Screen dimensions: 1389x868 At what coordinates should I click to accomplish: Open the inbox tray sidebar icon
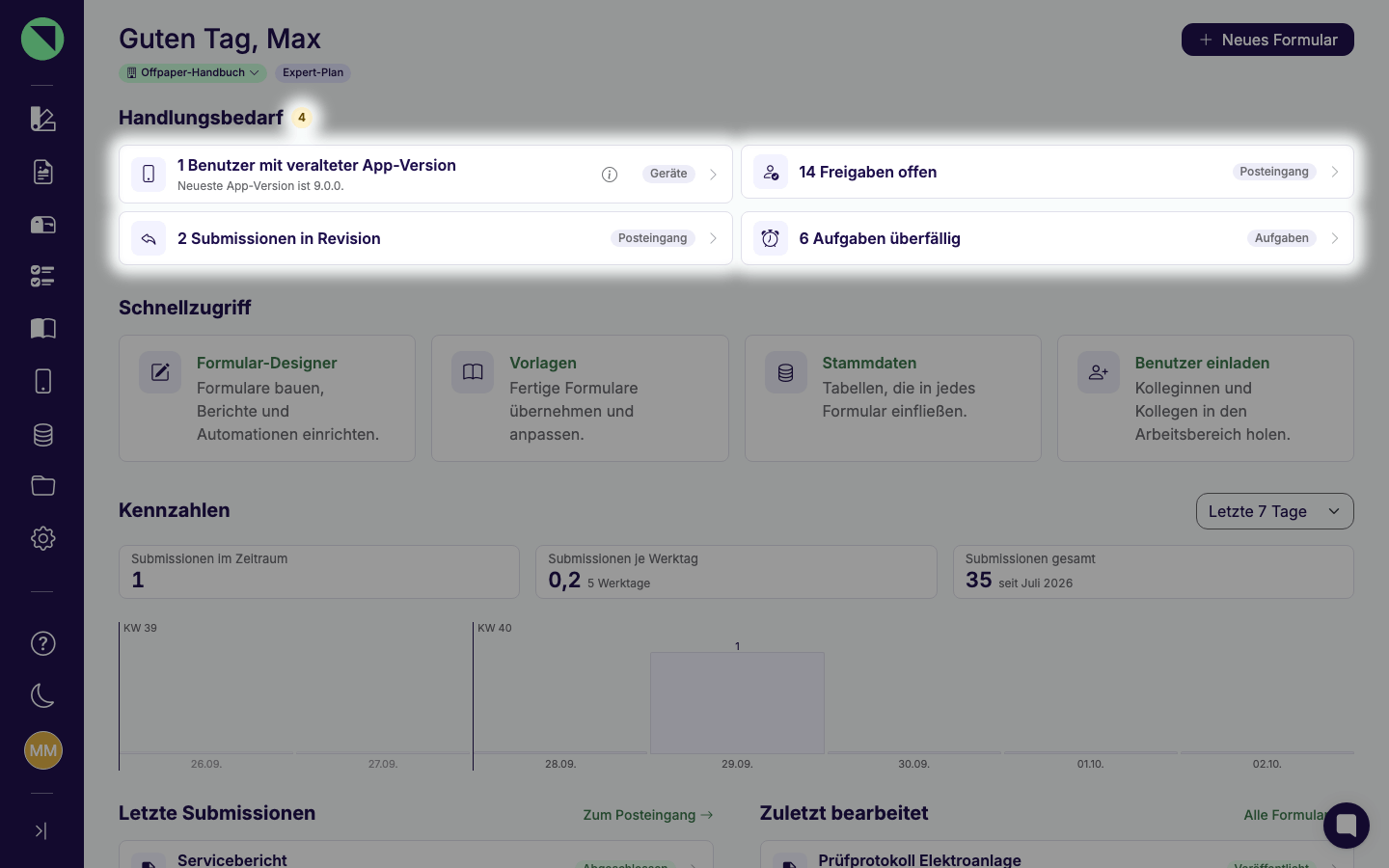pyautogui.click(x=42, y=225)
